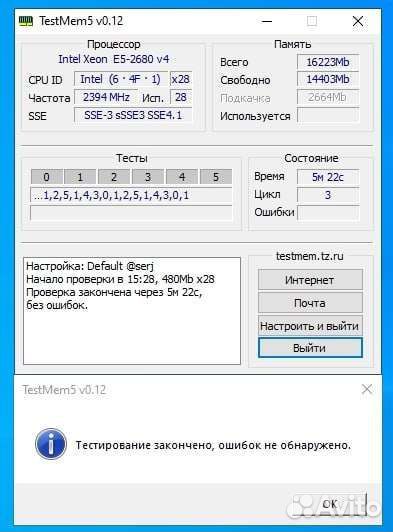Click the TestMem5 app icon in title bar
Screen dimensions: 393x532
26,21
